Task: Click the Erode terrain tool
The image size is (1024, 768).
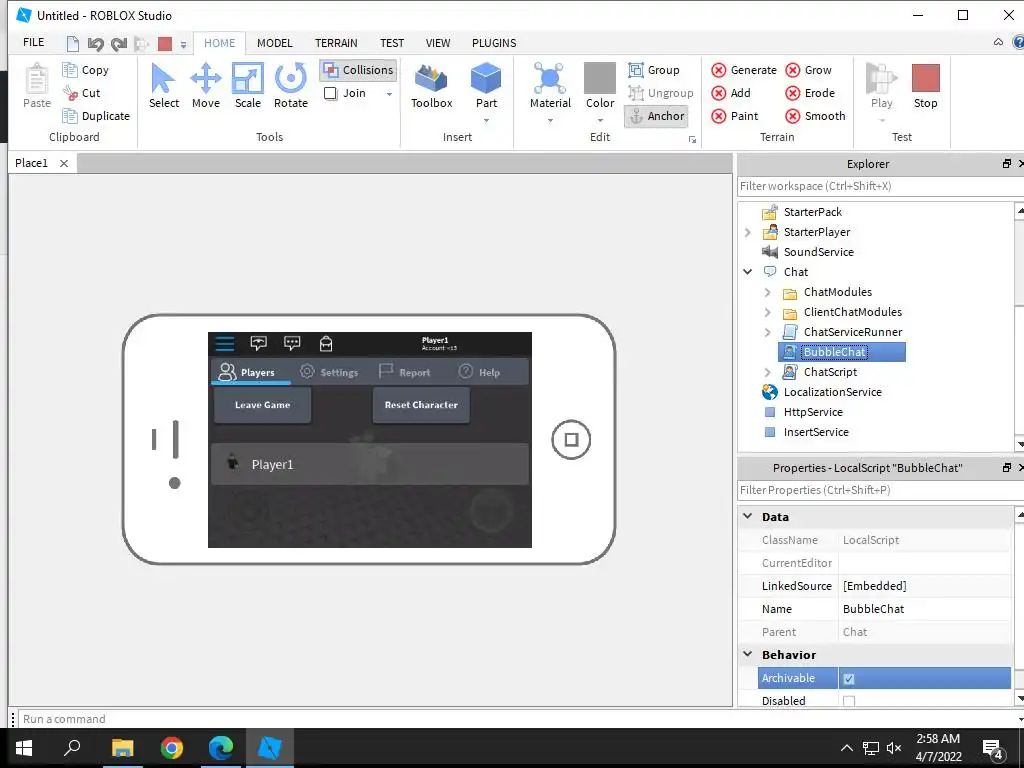Action: [x=810, y=93]
